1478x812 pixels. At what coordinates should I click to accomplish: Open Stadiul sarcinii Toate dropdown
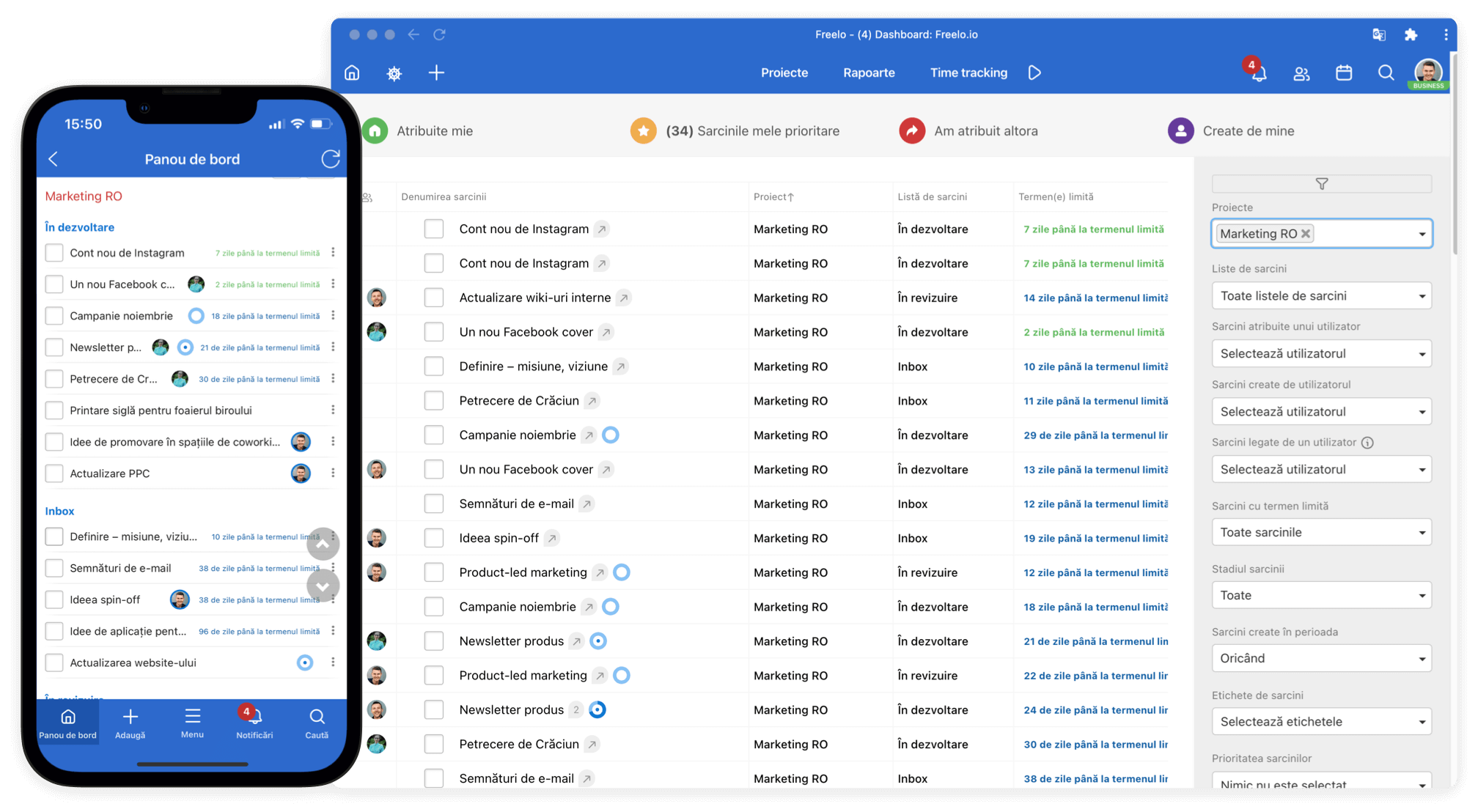click(1322, 595)
